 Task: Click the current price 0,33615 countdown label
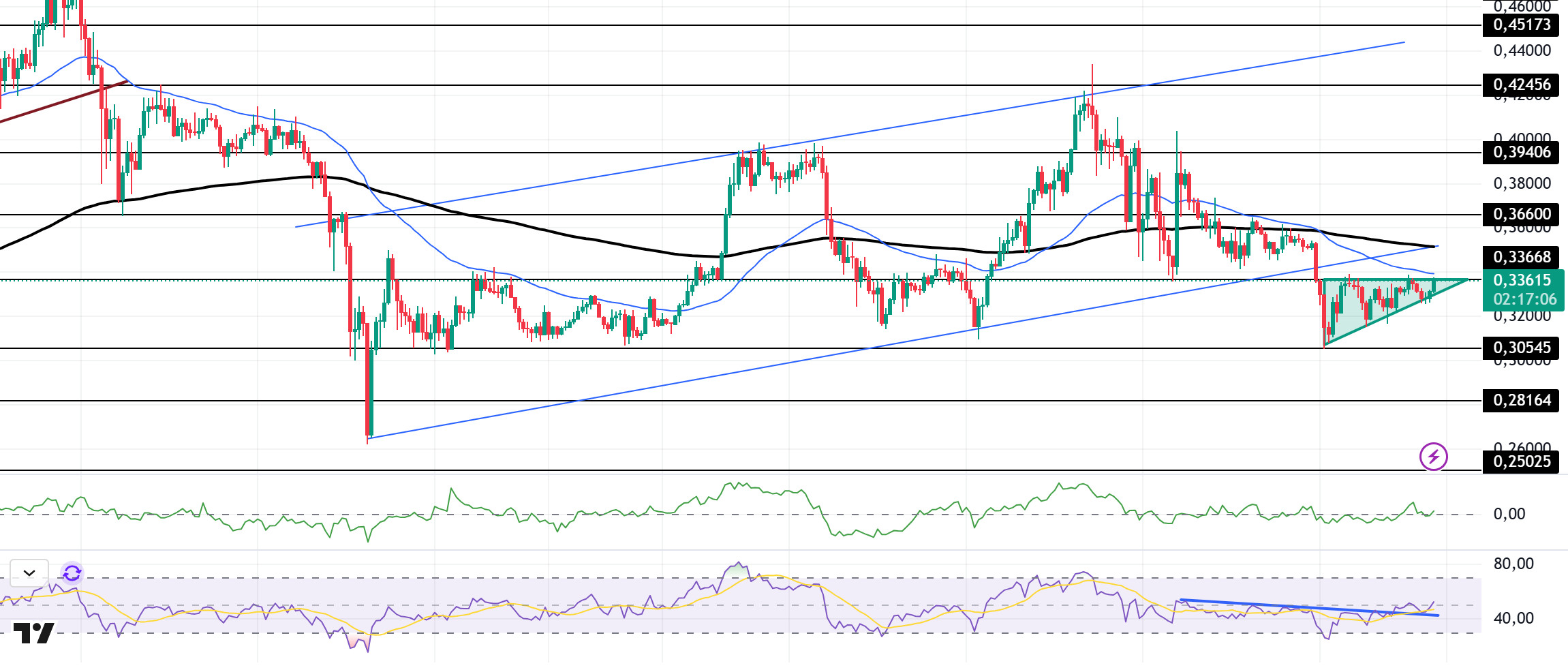[1524, 290]
